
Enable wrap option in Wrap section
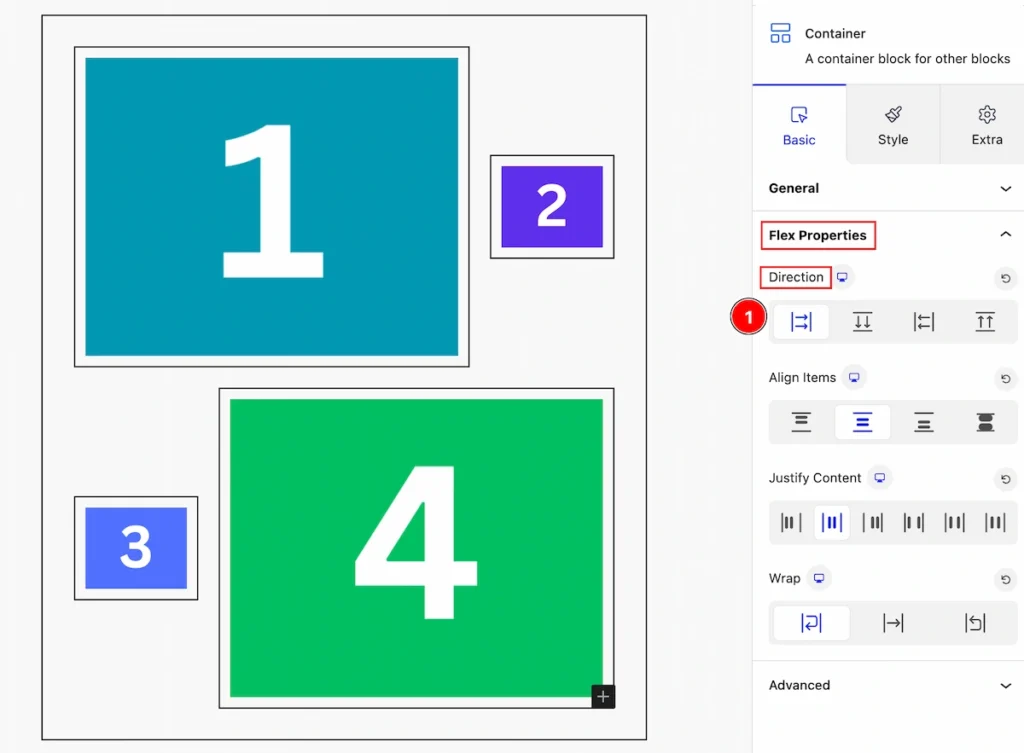click(x=811, y=623)
